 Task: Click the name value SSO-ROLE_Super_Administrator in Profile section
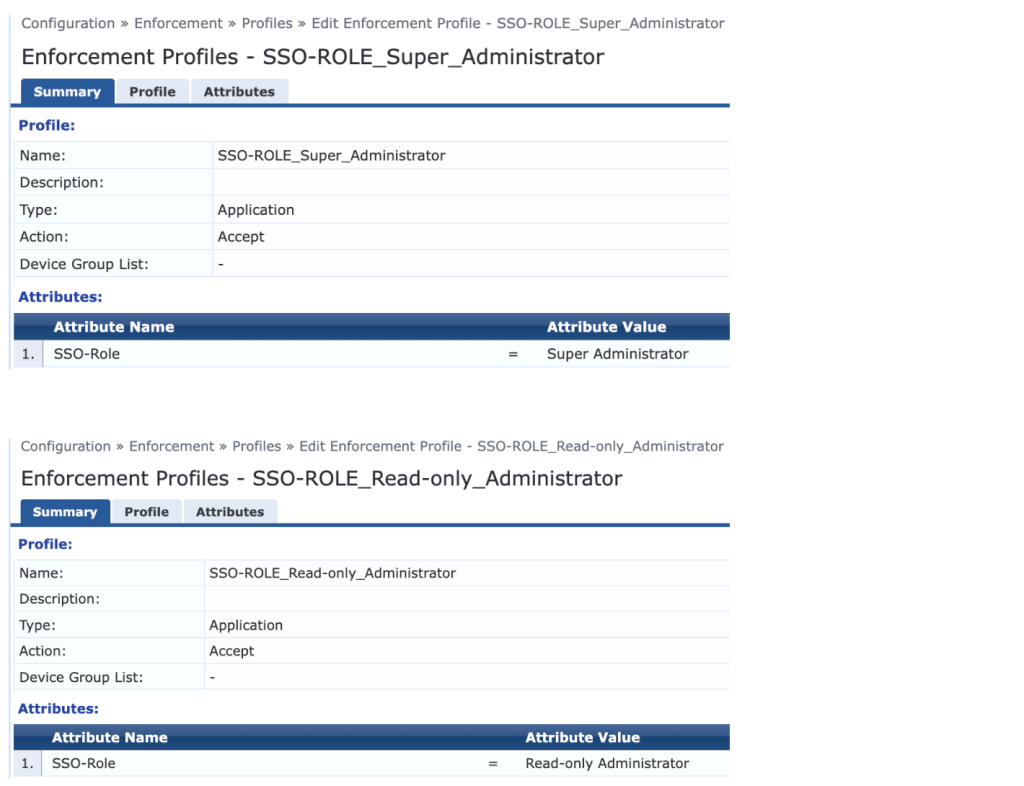(331, 156)
